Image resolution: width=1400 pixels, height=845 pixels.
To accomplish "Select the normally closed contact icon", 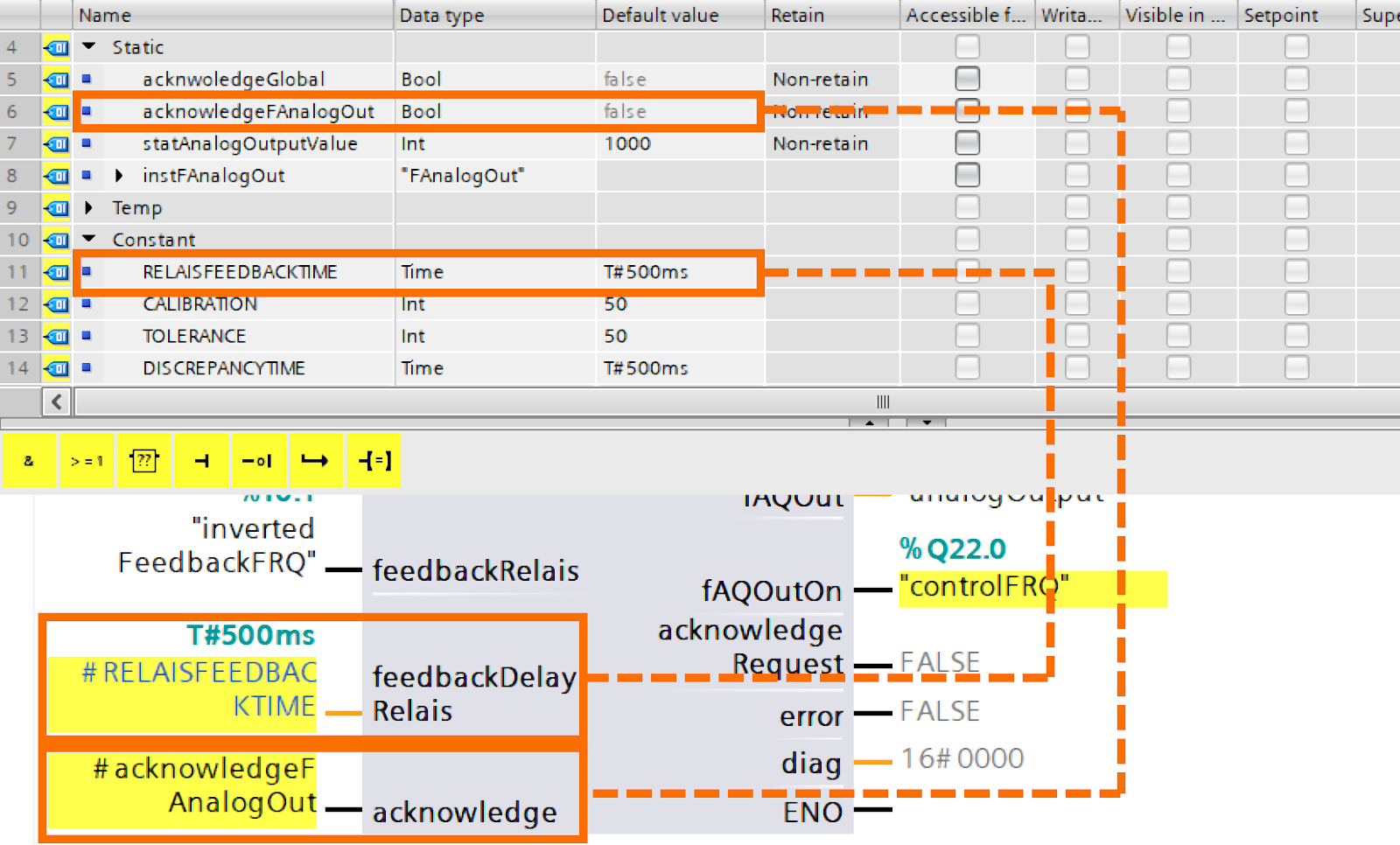I will (x=201, y=460).
